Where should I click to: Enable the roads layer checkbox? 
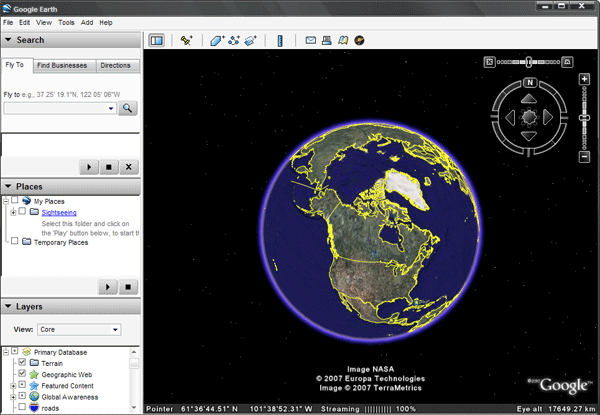tap(22, 407)
